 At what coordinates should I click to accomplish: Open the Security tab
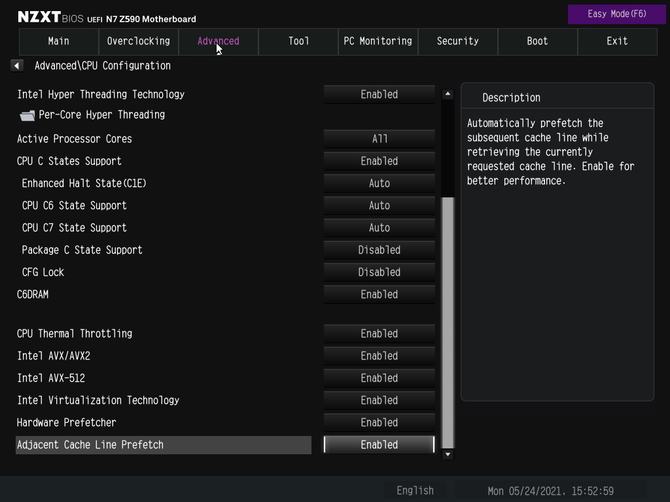(x=458, y=41)
